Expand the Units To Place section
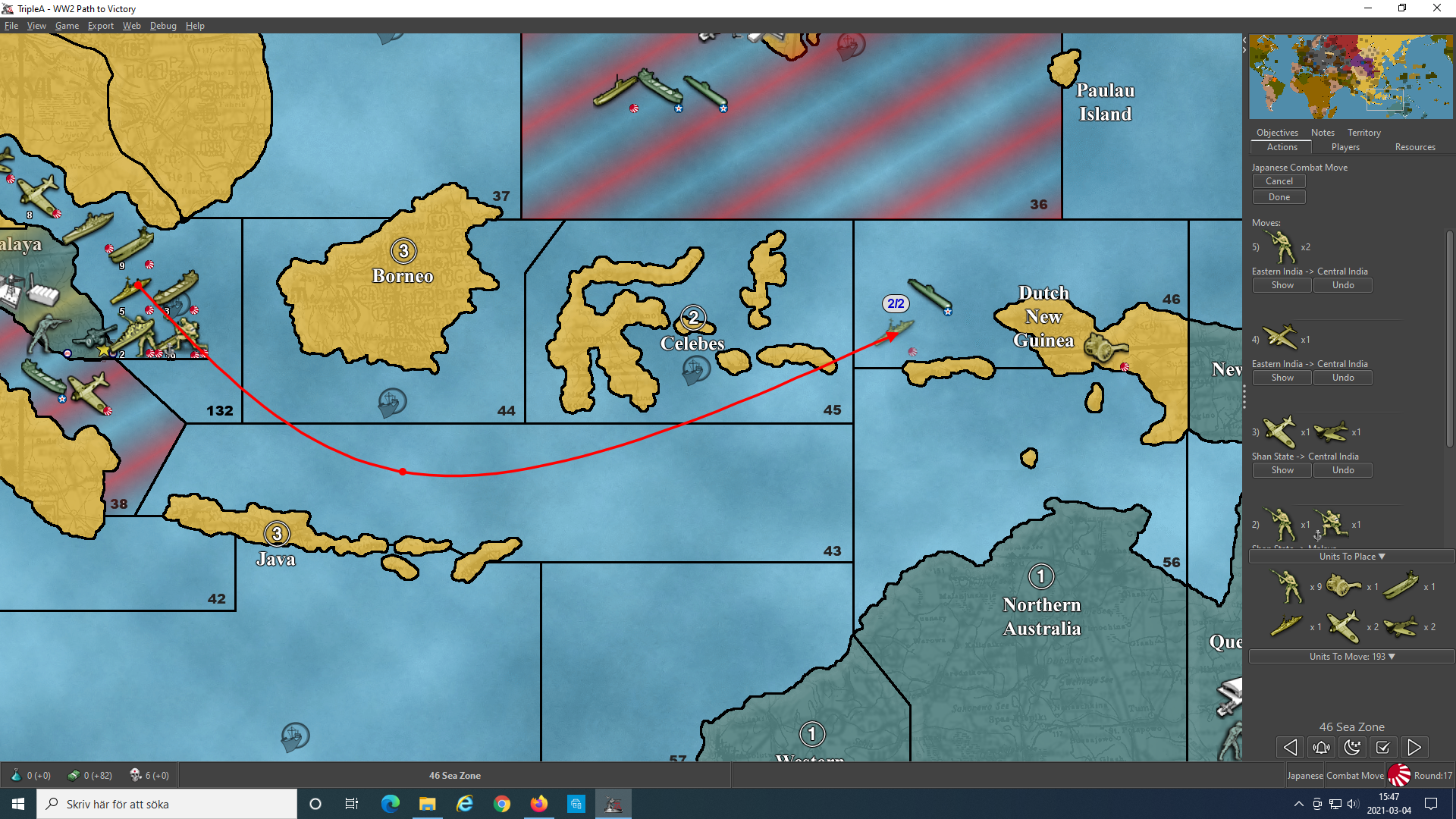Viewport: 1456px width, 819px height. (x=1351, y=557)
